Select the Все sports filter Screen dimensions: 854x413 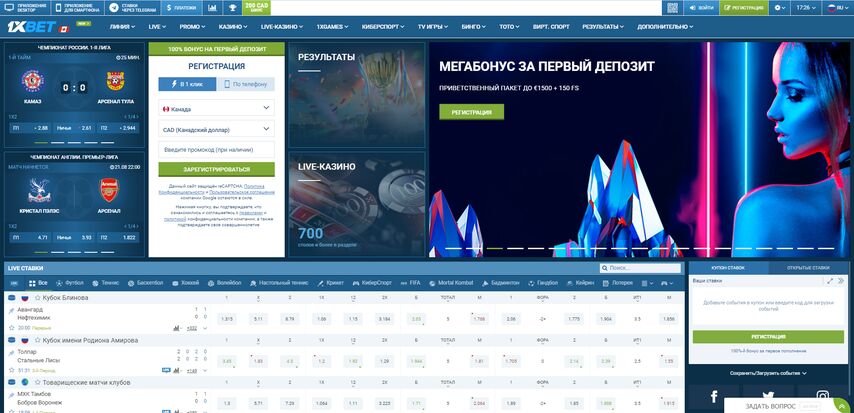click(x=38, y=283)
